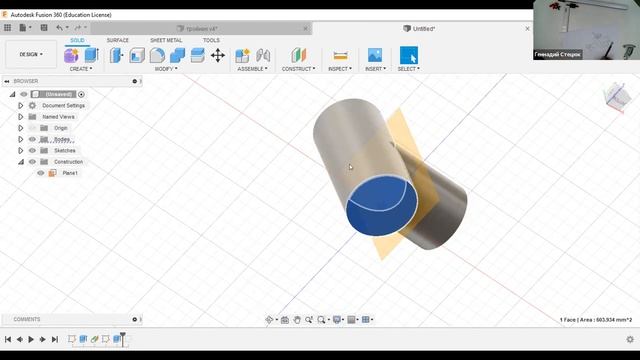Click the Offset Plane construct icon

click(299, 55)
